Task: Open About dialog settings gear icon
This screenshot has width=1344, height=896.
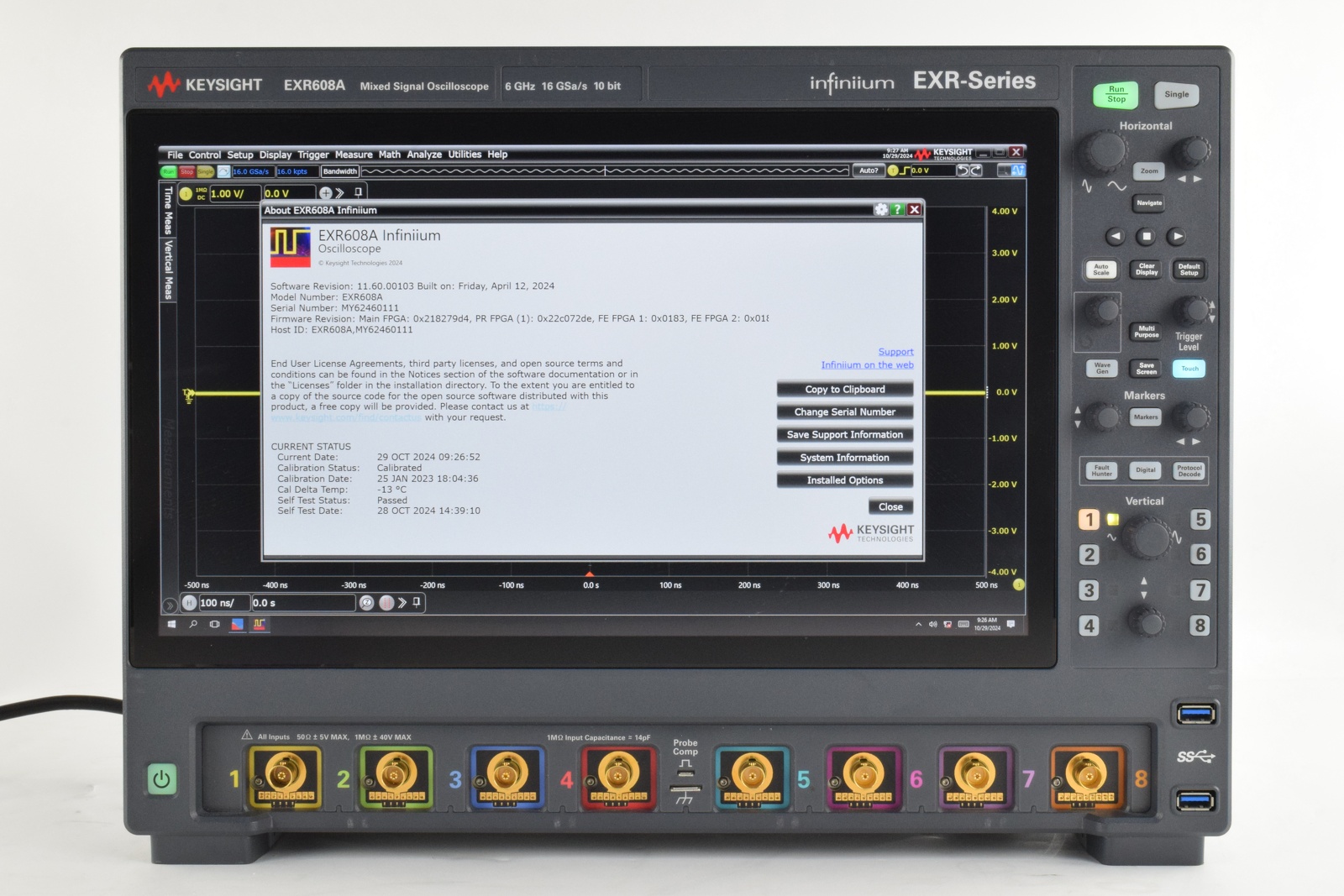Action: click(881, 210)
